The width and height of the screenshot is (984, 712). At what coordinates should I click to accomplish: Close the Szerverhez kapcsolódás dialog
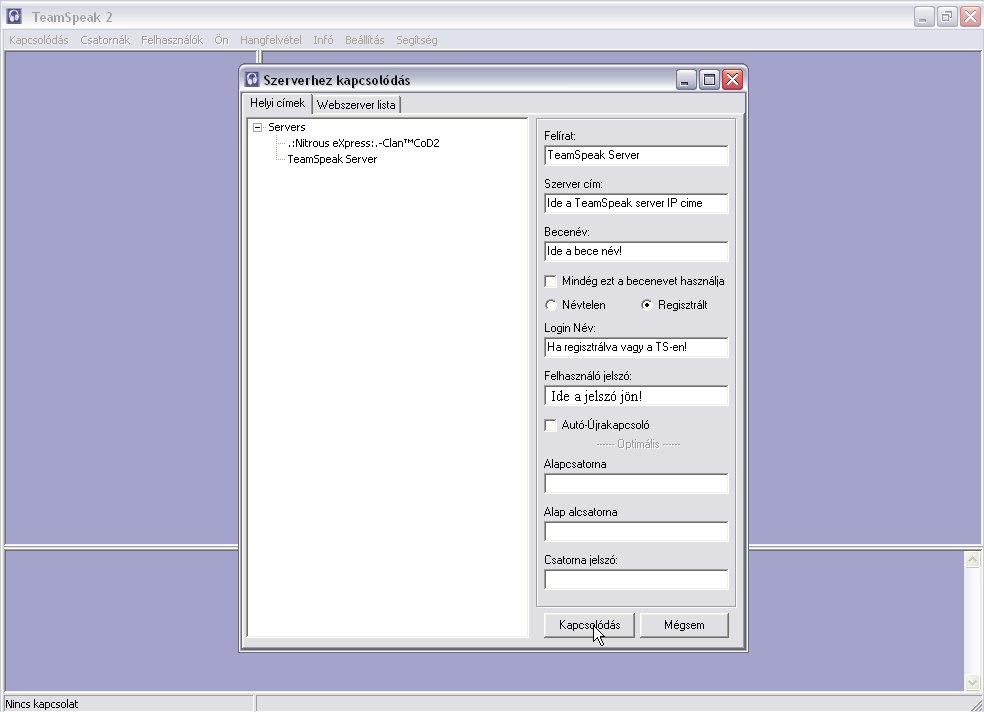click(733, 80)
